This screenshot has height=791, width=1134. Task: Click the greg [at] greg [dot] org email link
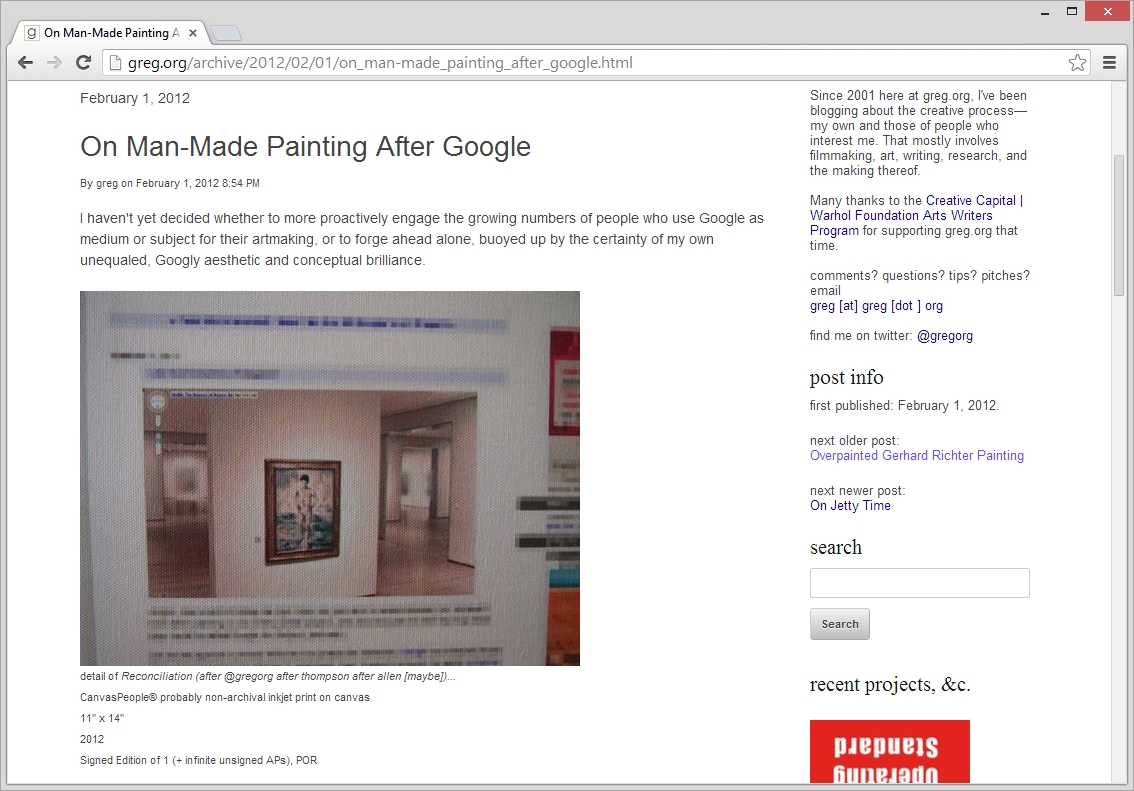(876, 306)
